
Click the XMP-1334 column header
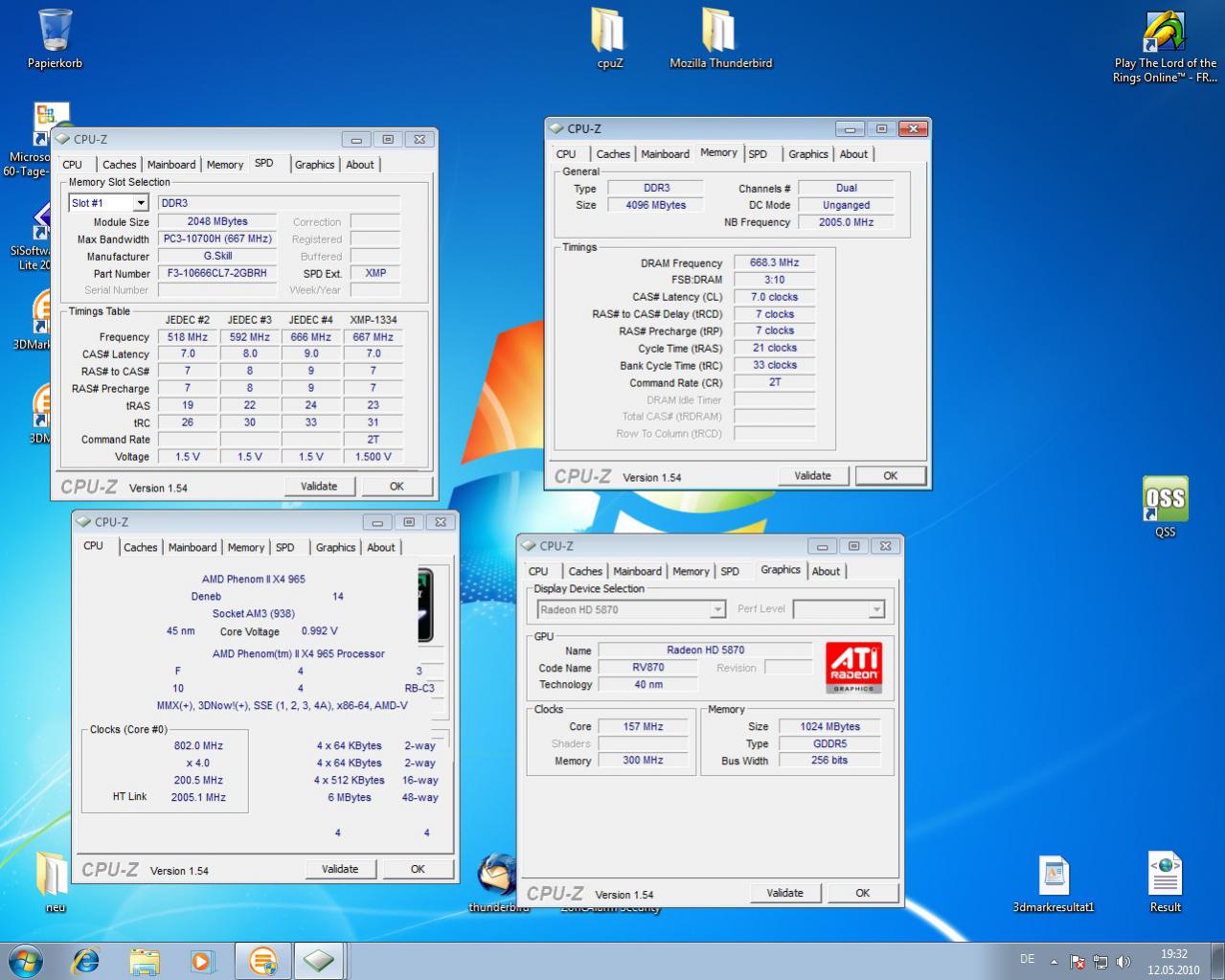(x=373, y=320)
